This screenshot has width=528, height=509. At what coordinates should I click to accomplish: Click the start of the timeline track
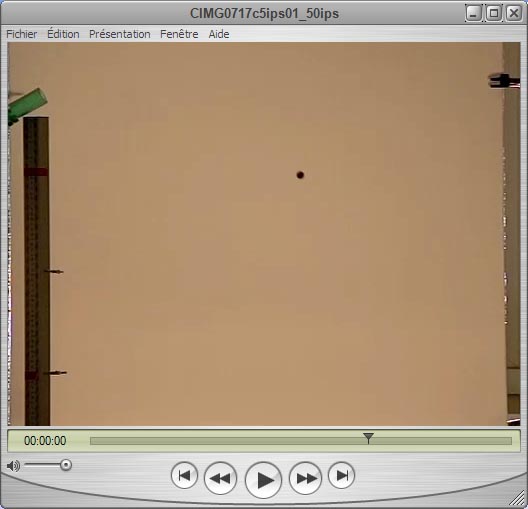click(92, 441)
